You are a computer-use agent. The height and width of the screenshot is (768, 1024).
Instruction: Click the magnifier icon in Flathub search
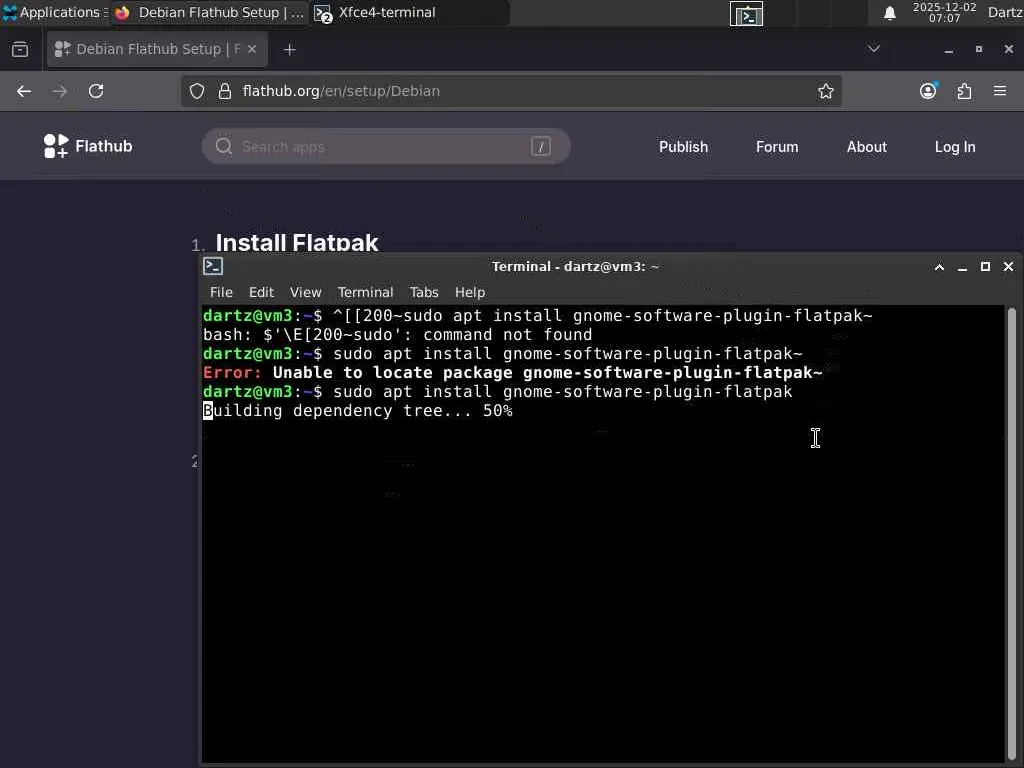[x=223, y=146]
